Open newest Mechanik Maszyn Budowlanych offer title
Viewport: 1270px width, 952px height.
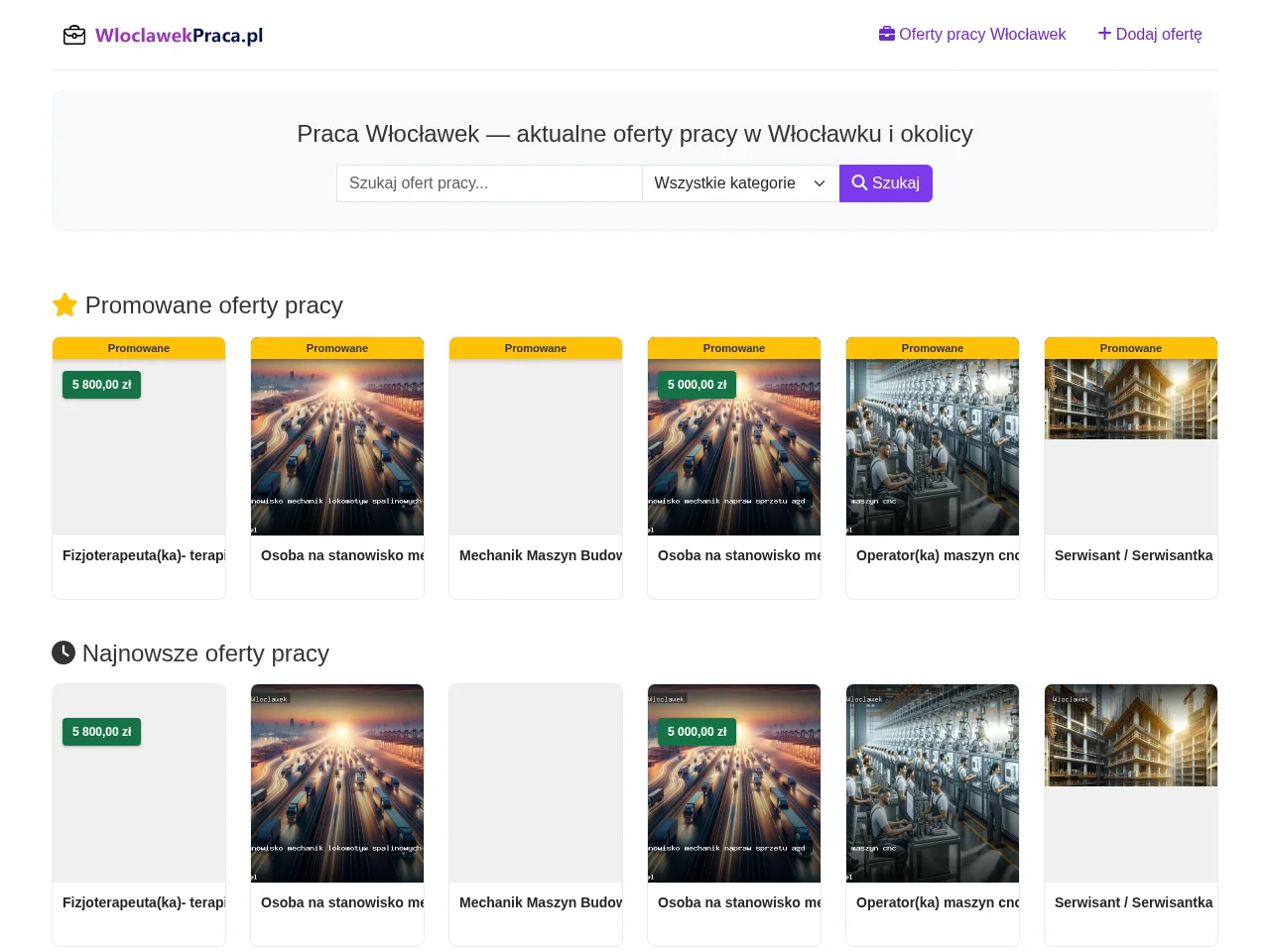(541, 902)
